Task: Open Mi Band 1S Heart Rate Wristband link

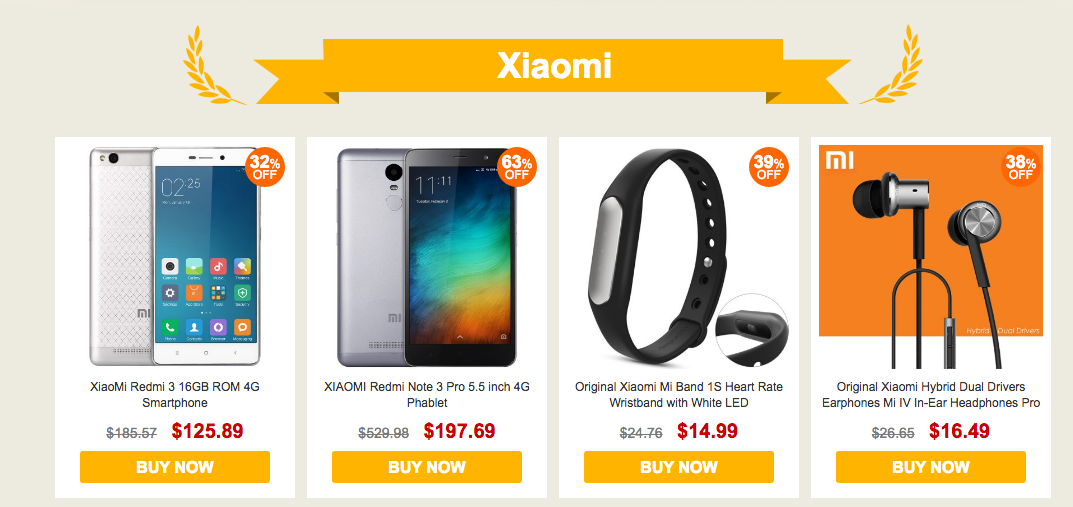Action: coord(679,395)
